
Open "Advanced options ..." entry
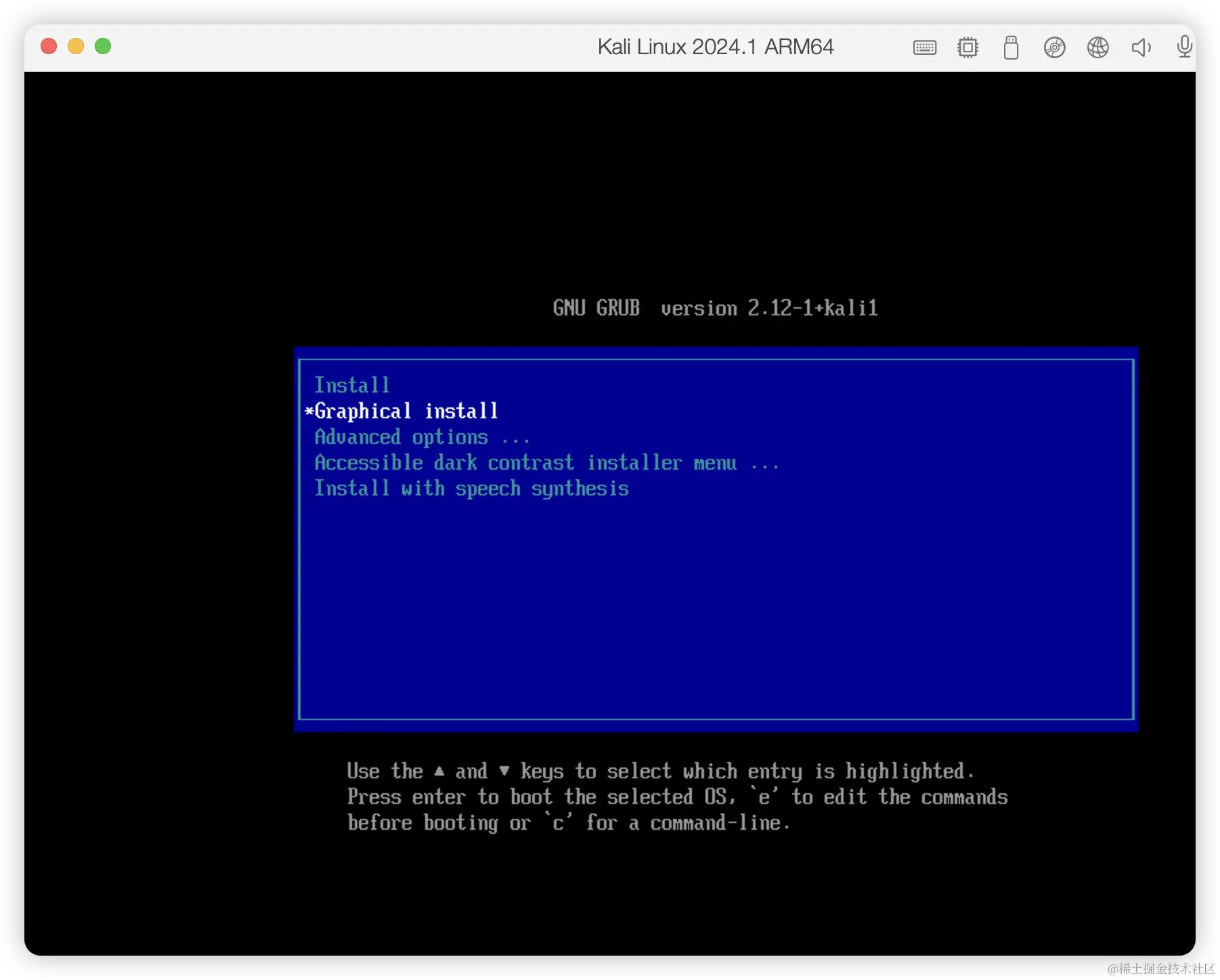click(422, 437)
